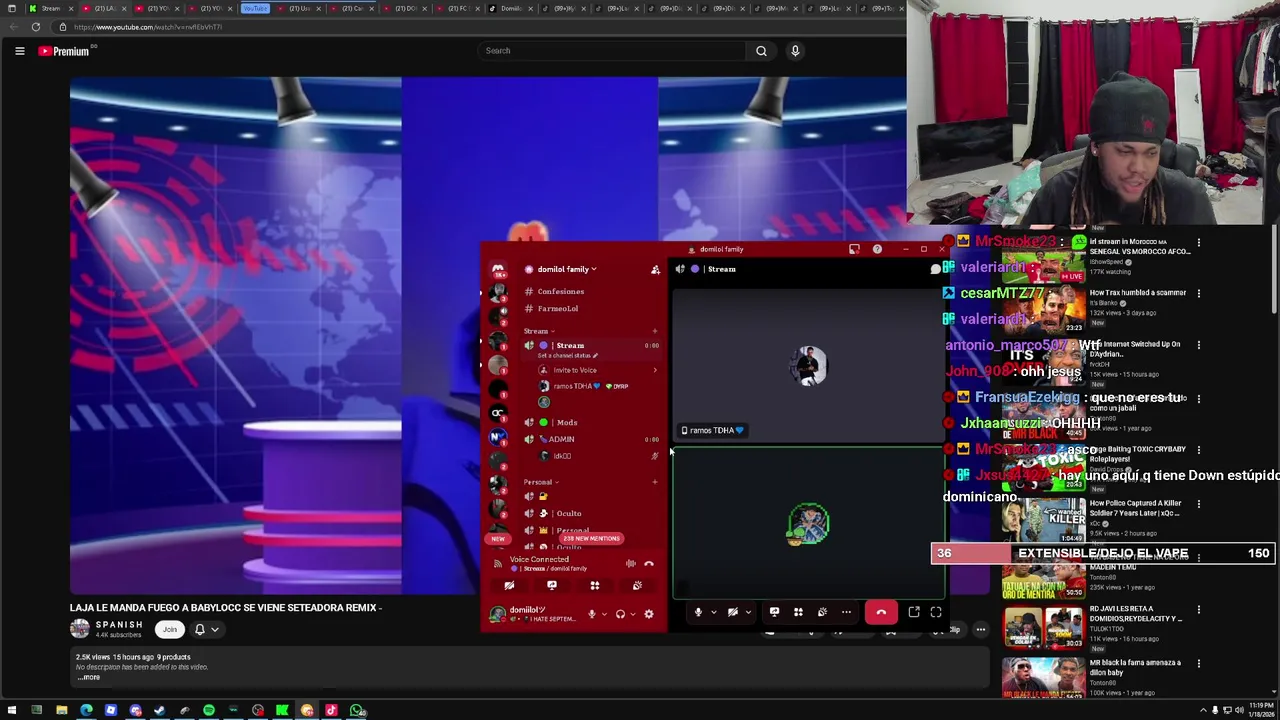Reload the page in the browser
The height and width of the screenshot is (720, 1280).
[x=36, y=27]
